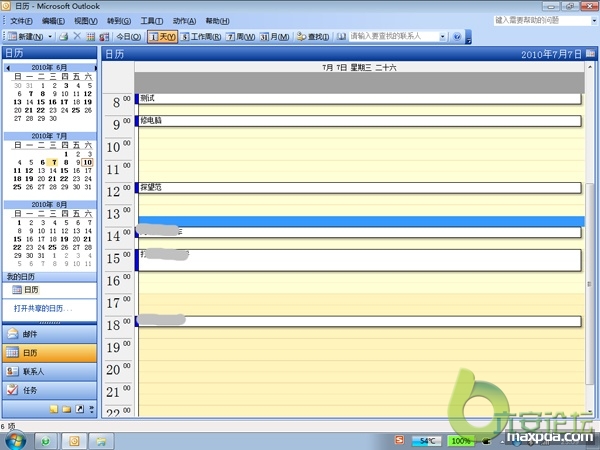600x450 pixels.
Task: Go to previous month arrow in date navigator
Action: 8,68
